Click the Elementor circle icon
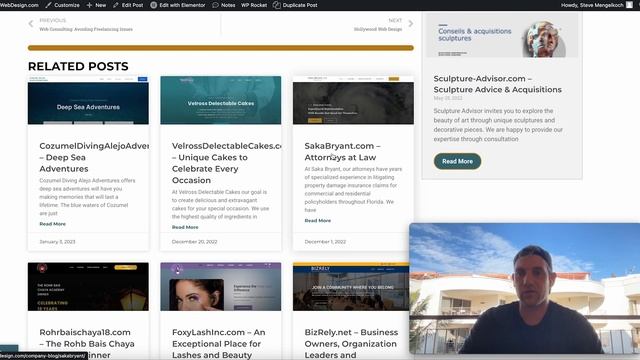 (x=153, y=5)
